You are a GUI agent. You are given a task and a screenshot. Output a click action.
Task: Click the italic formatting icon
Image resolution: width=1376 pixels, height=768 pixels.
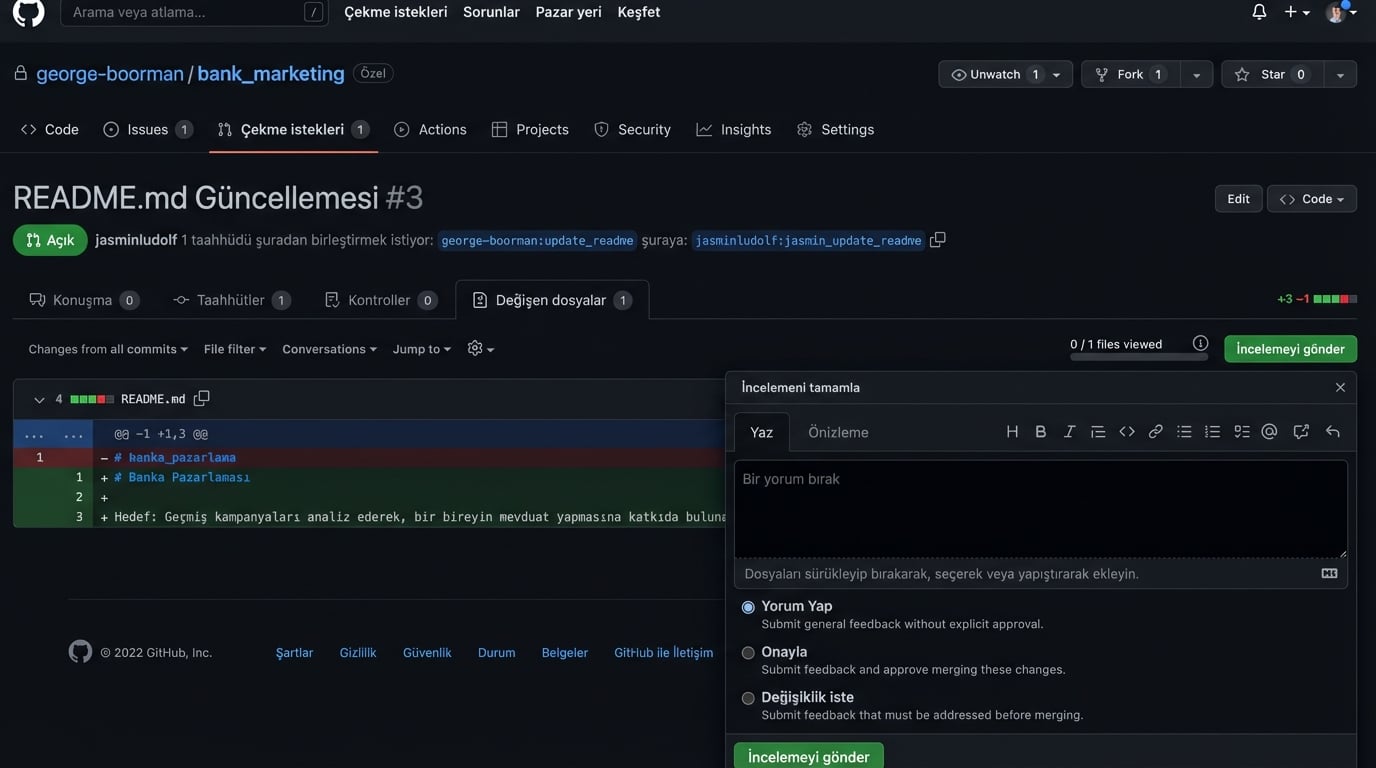click(x=1069, y=432)
